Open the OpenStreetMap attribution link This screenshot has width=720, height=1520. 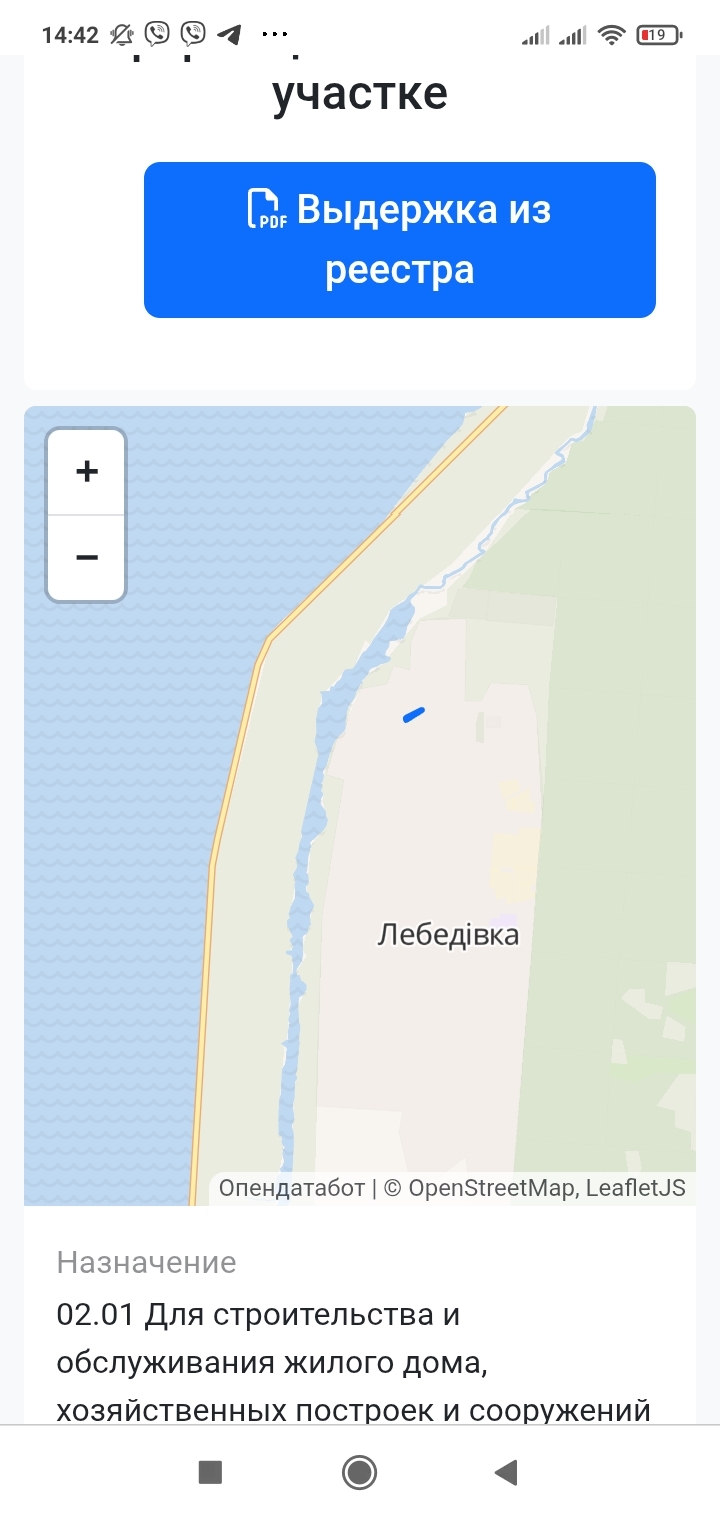click(492, 1188)
